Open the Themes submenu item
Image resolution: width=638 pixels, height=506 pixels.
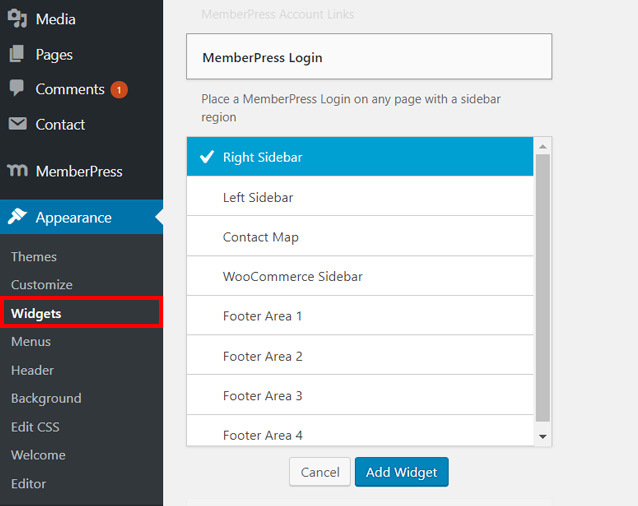coord(34,257)
